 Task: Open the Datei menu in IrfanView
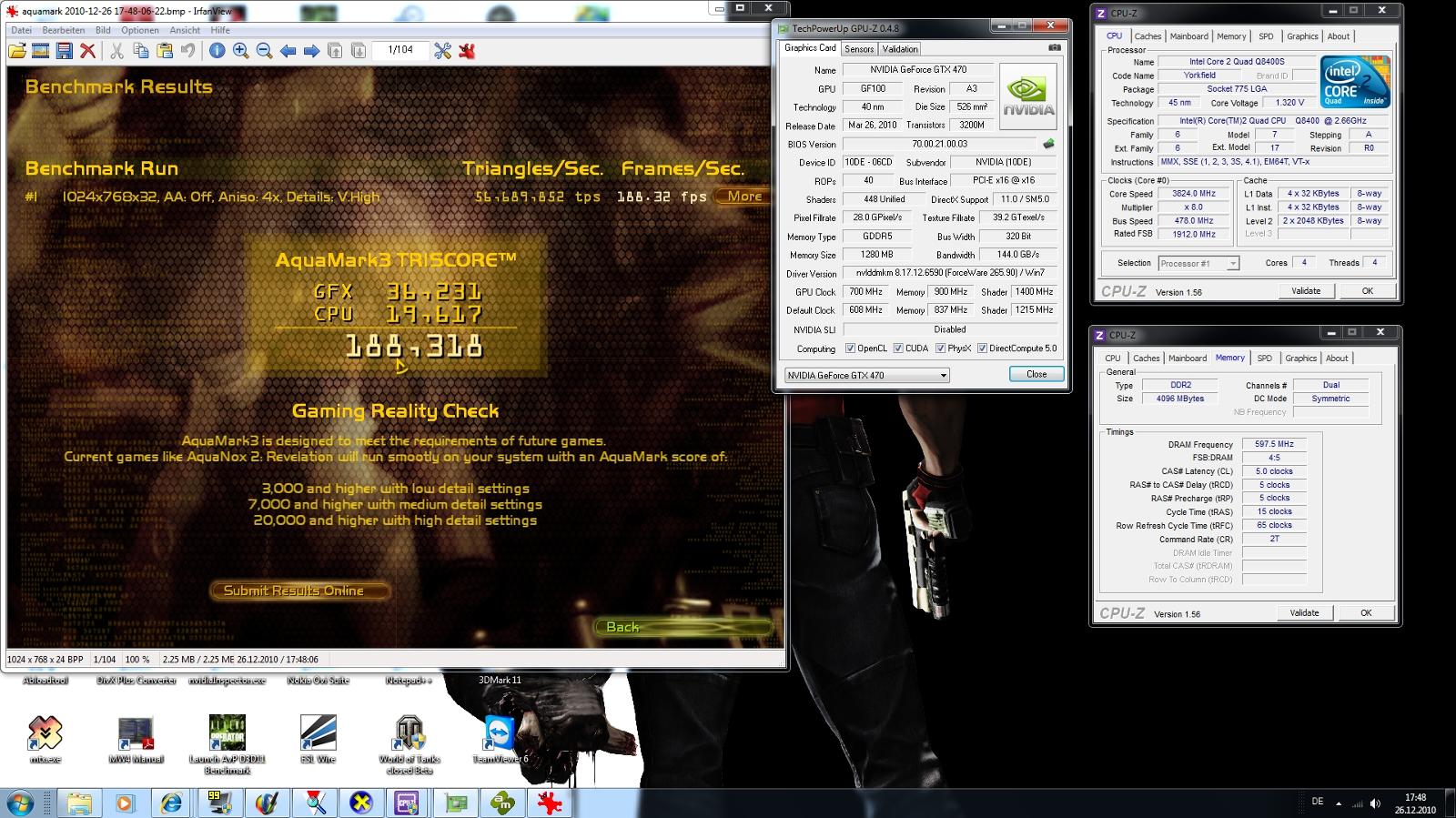(21, 30)
